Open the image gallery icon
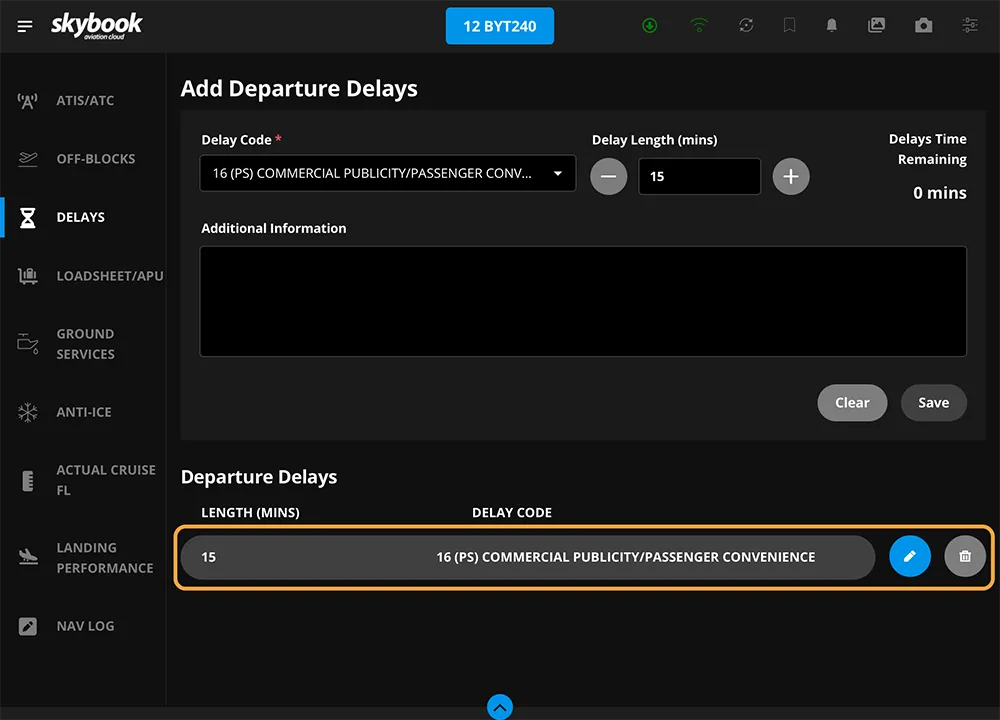 pos(876,26)
